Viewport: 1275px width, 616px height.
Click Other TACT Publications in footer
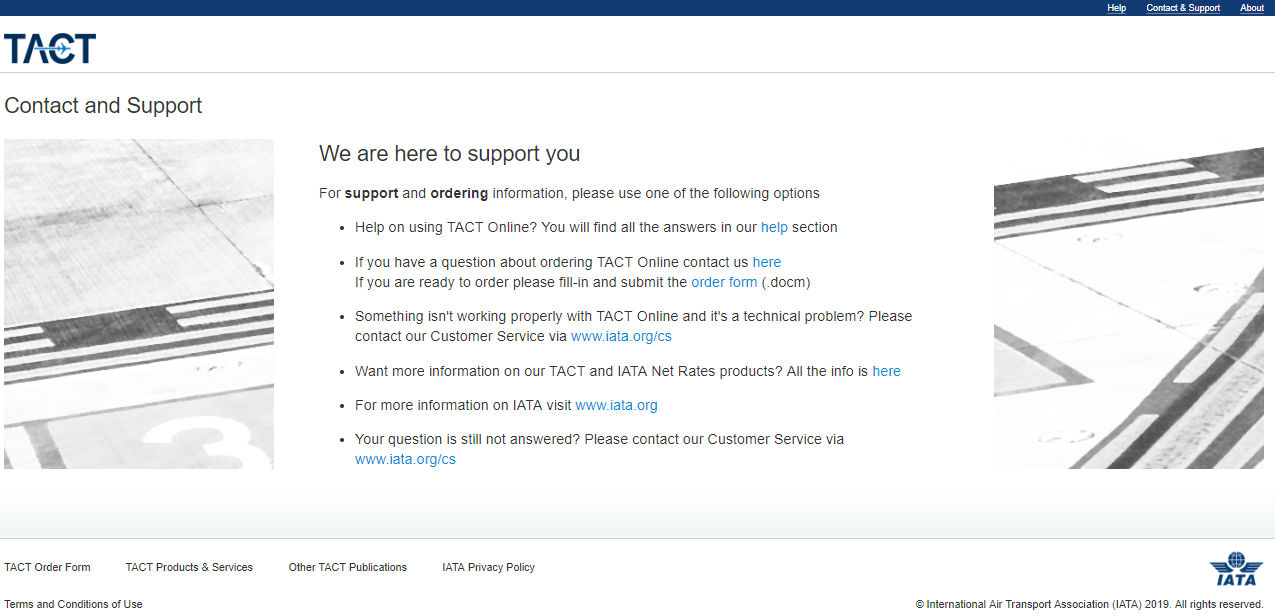(x=348, y=567)
